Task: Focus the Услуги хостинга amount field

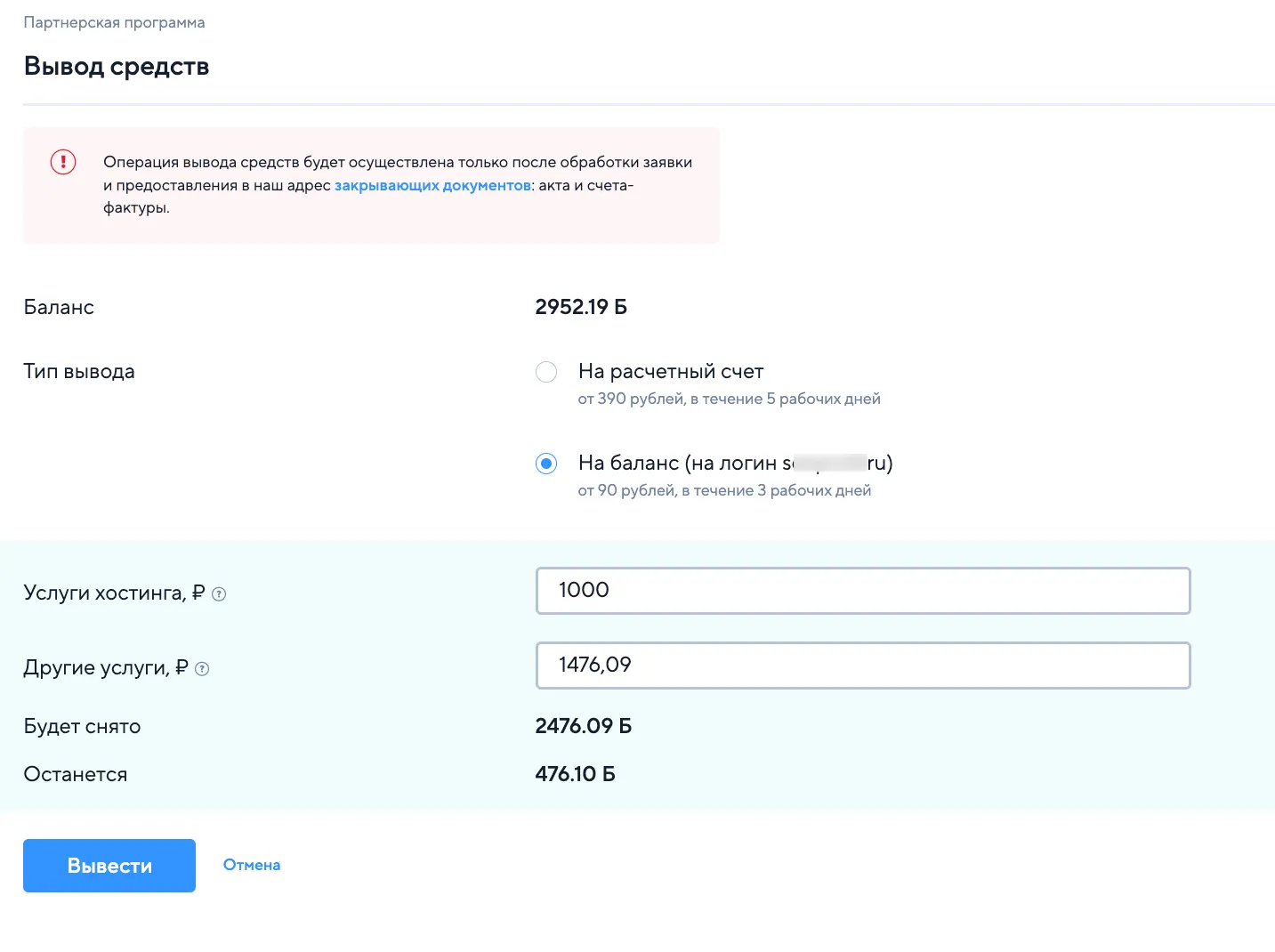Action: 862,591
